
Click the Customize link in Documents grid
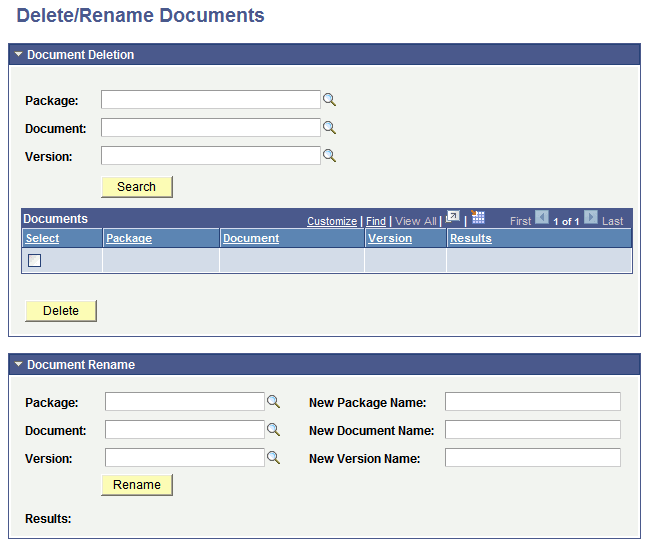coord(332,221)
